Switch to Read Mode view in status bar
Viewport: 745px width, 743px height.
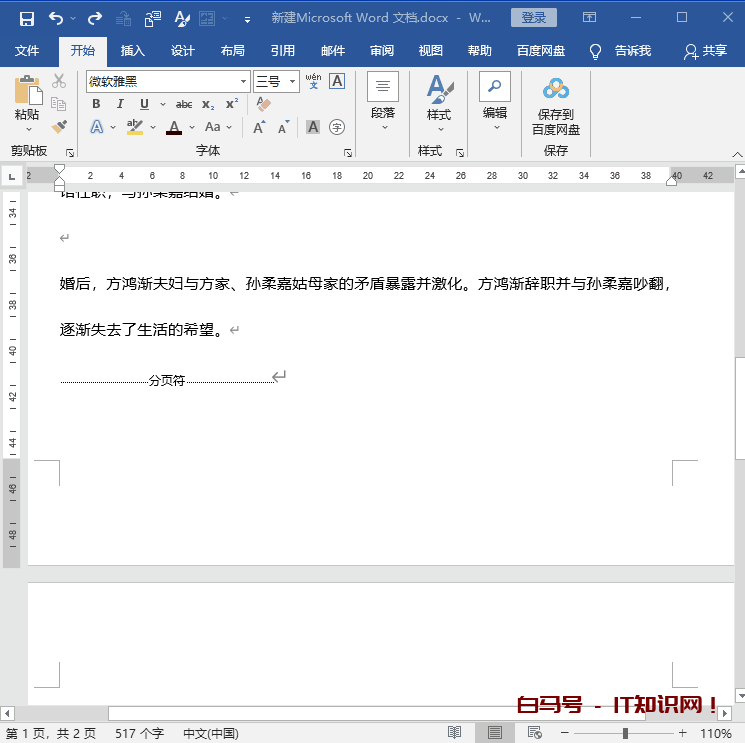click(x=454, y=733)
